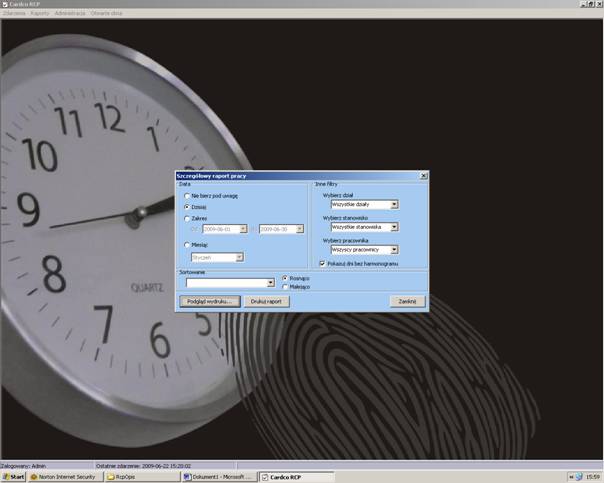Open the Otwarte dnia menu
The image size is (604, 483).
pos(106,13)
